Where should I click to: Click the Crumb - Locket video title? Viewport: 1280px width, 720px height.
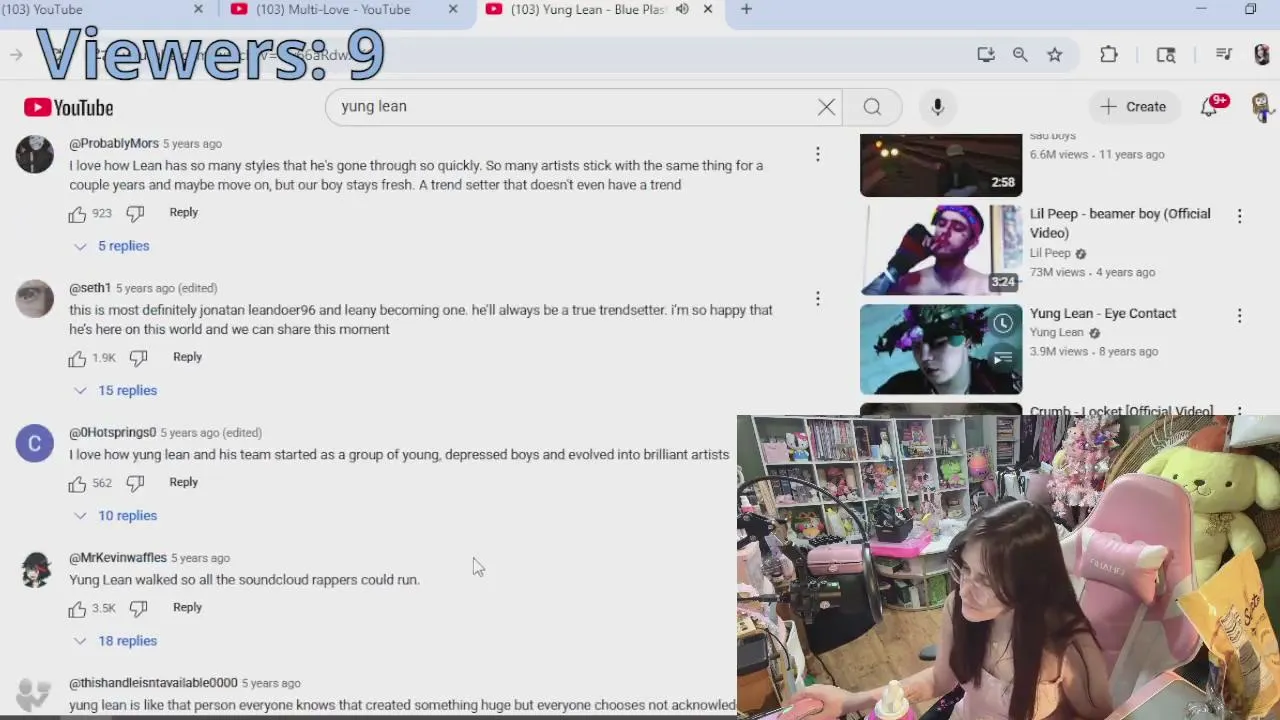1121,411
